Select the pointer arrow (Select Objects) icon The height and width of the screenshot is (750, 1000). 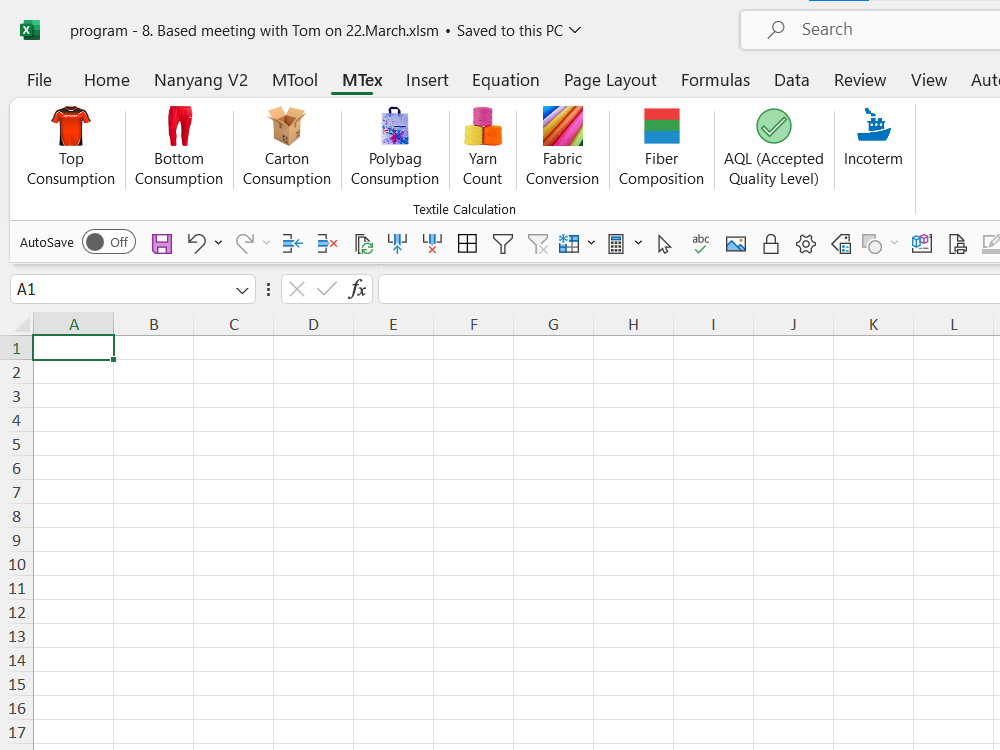coord(665,243)
